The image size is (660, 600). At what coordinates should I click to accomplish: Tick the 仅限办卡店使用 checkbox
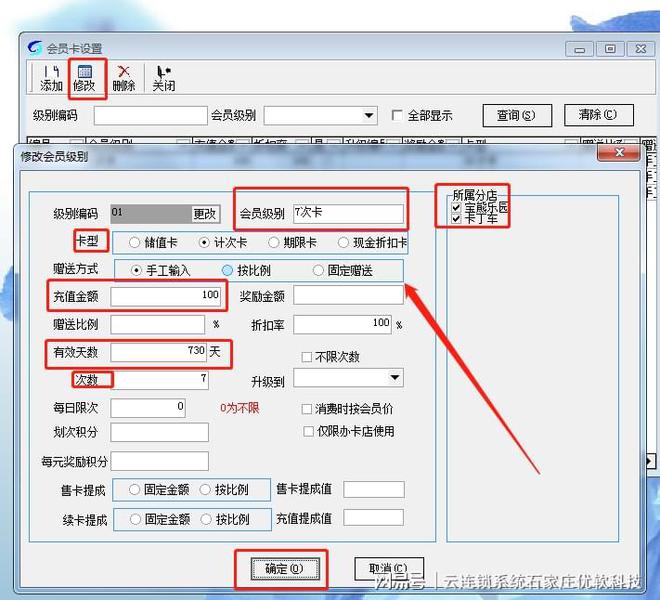[x=308, y=431]
